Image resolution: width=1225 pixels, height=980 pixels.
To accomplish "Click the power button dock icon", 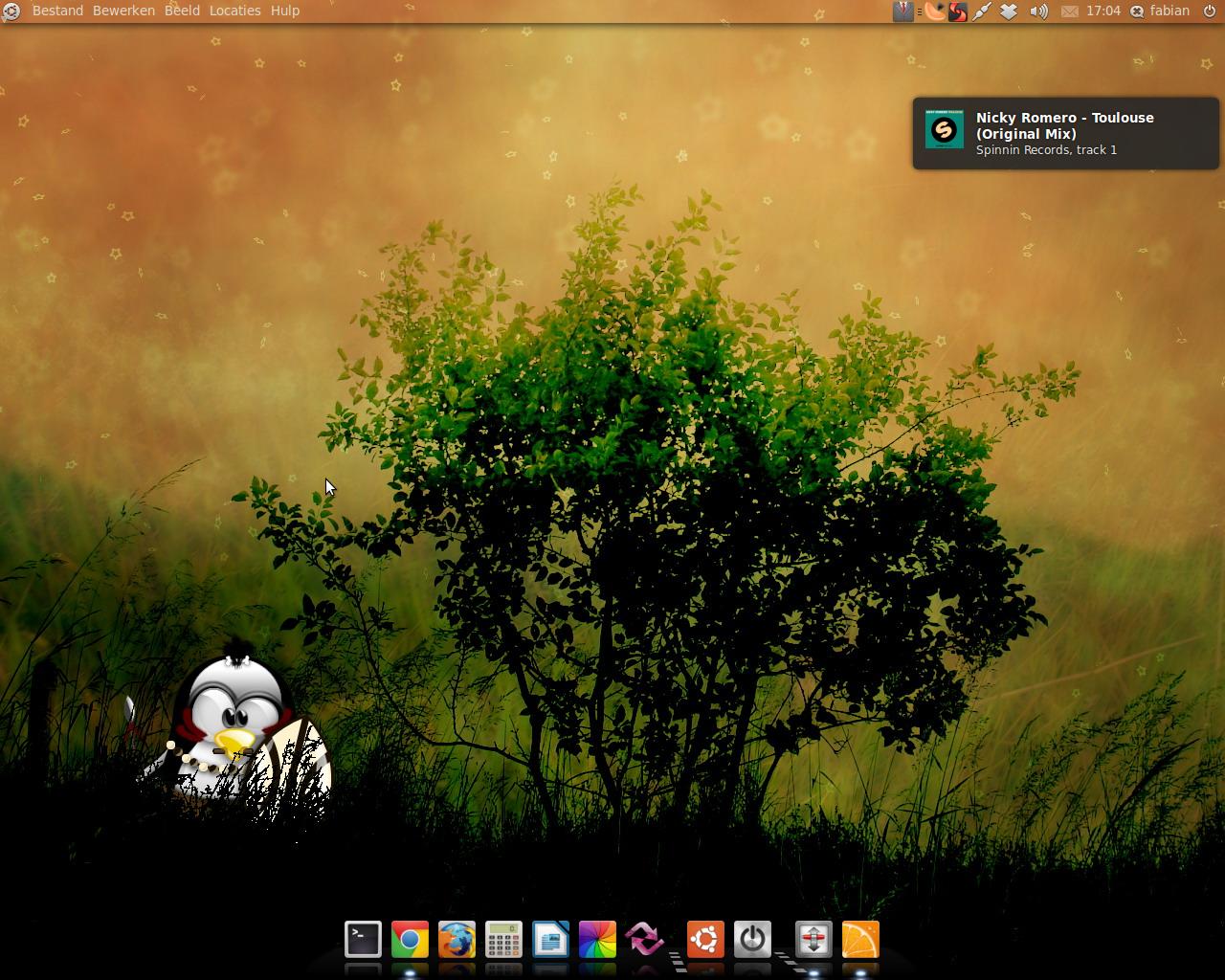I will click(x=752, y=939).
